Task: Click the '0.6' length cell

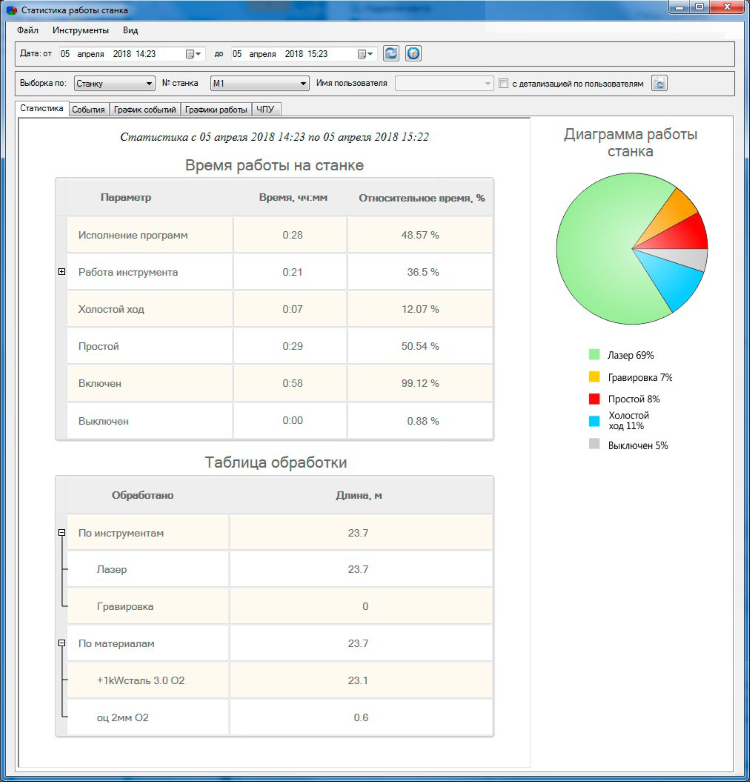Action: click(361, 717)
